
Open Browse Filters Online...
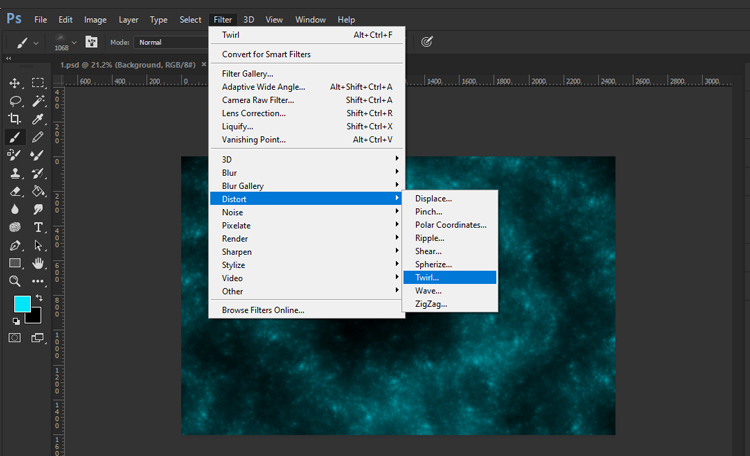[306, 310]
